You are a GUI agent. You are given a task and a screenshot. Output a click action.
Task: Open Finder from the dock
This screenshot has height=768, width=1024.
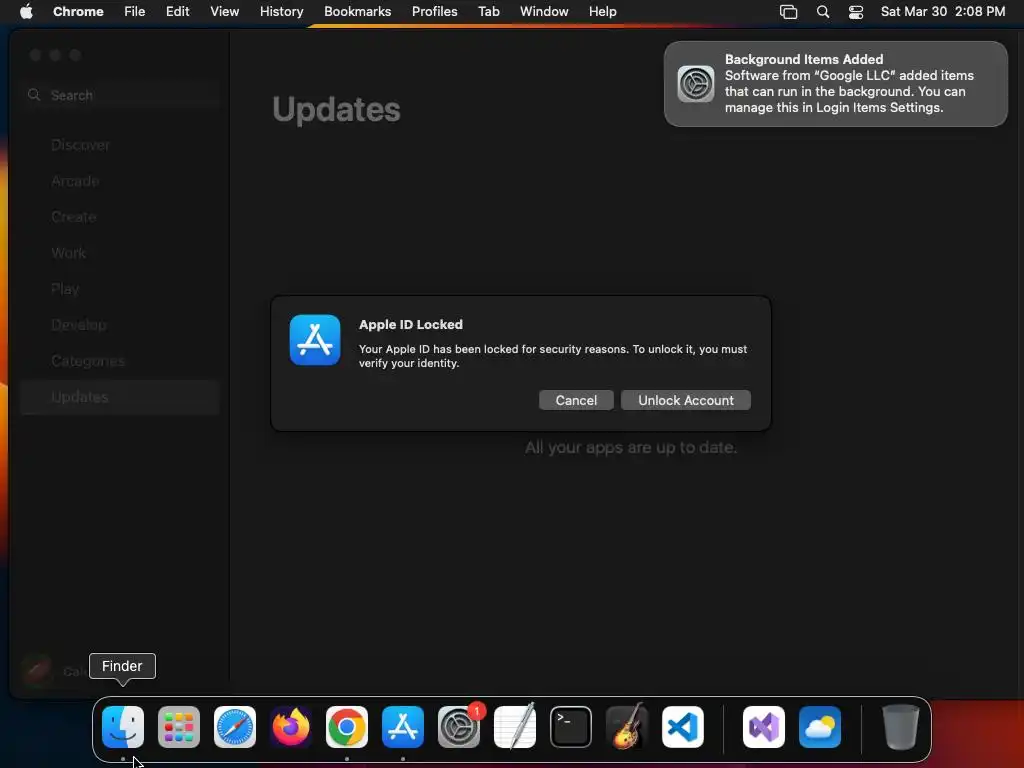tap(123, 727)
